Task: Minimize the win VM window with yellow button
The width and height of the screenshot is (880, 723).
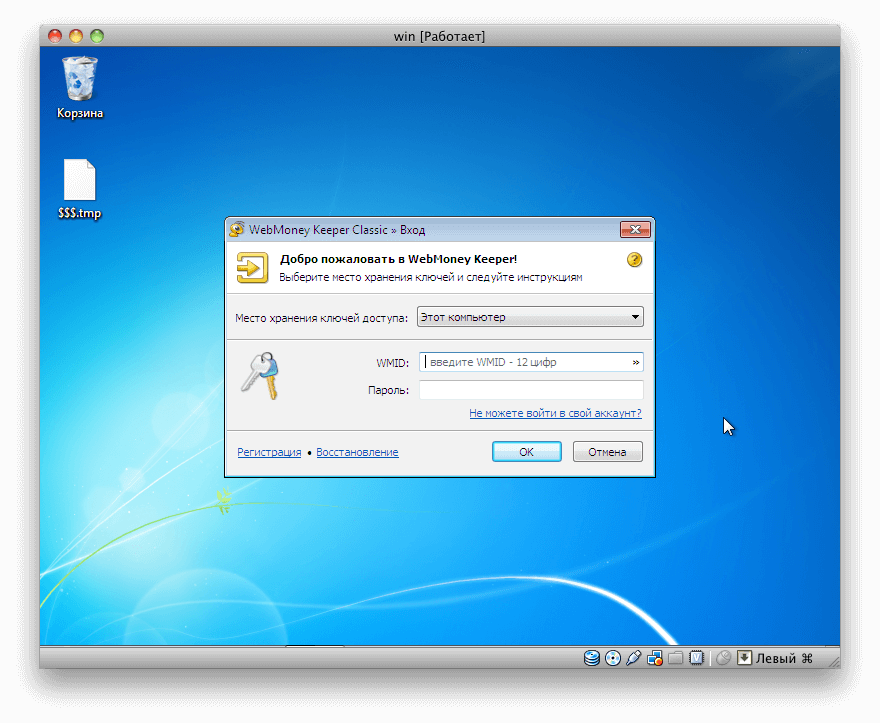Action: (x=76, y=36)
